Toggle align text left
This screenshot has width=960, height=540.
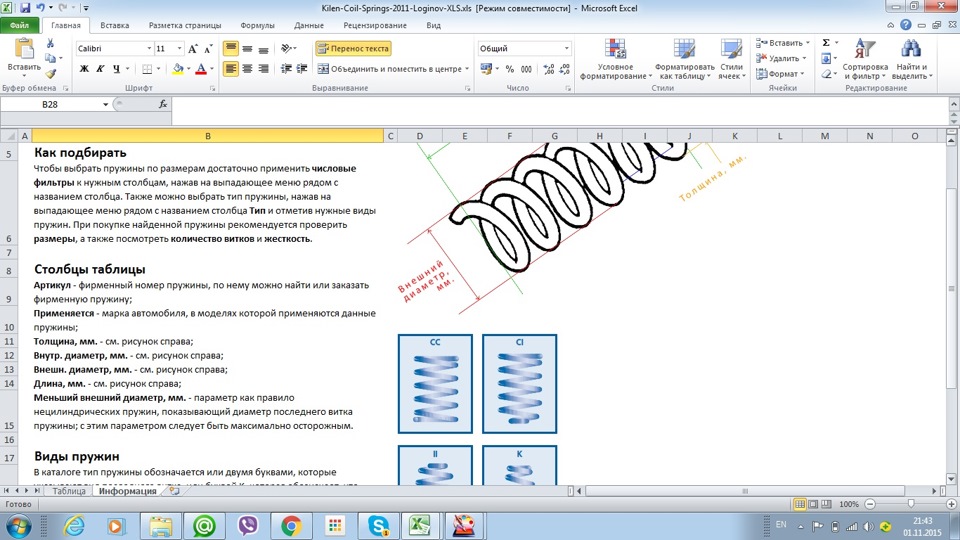(231, 69)
